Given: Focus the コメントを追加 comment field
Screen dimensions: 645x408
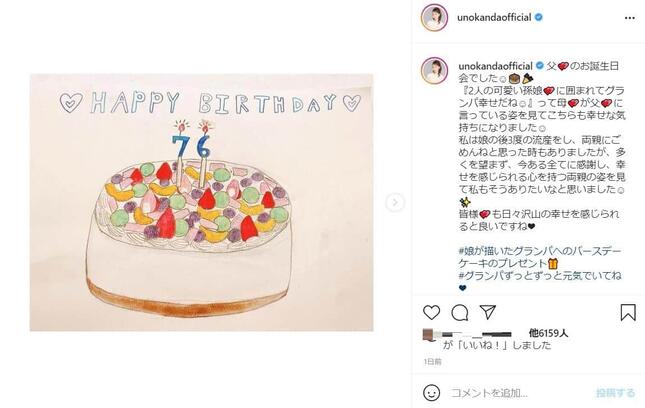Looking at the screenshot, I should click(x=518, y=393).
